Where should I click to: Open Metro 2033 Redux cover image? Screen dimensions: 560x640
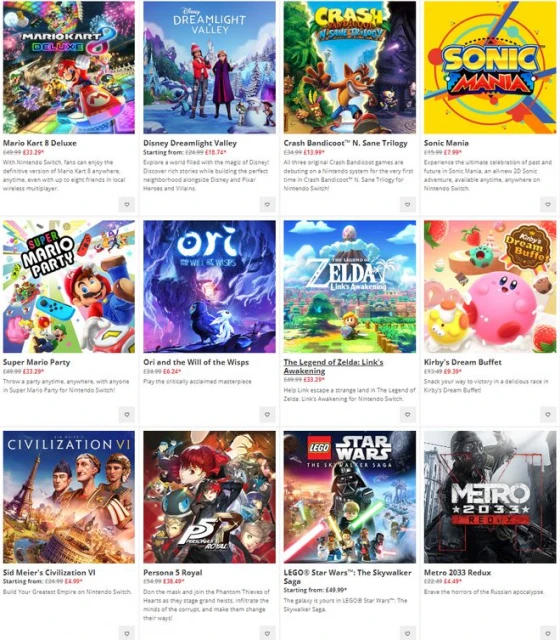coord(490,497)
